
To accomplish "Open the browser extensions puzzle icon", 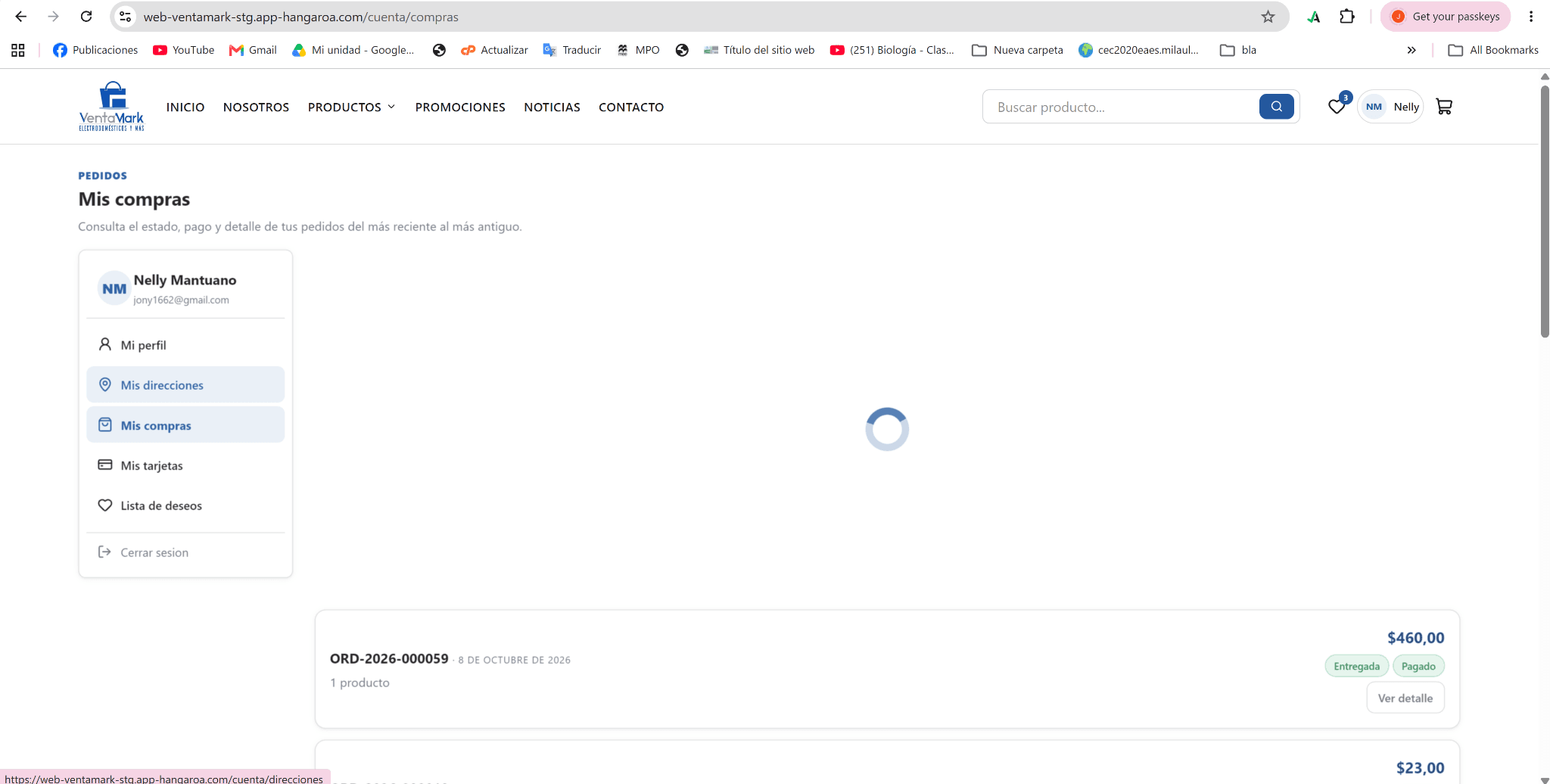I will click(x=1347, y=17).
